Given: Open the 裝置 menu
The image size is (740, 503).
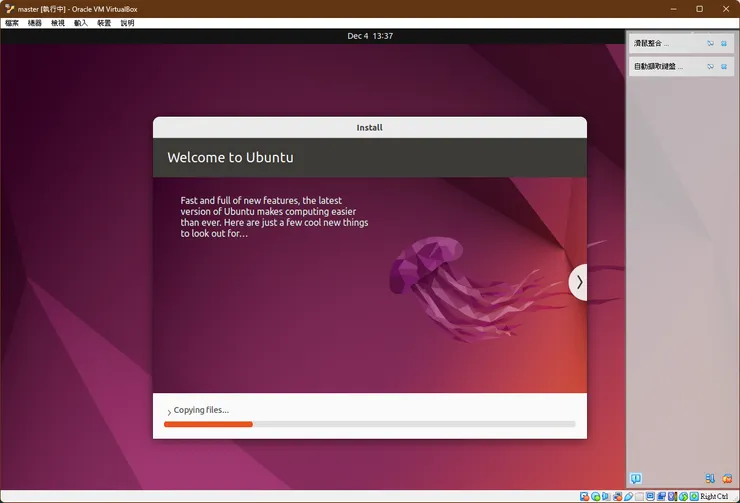Looking at the screenshot, I should (x=104, y=23).
